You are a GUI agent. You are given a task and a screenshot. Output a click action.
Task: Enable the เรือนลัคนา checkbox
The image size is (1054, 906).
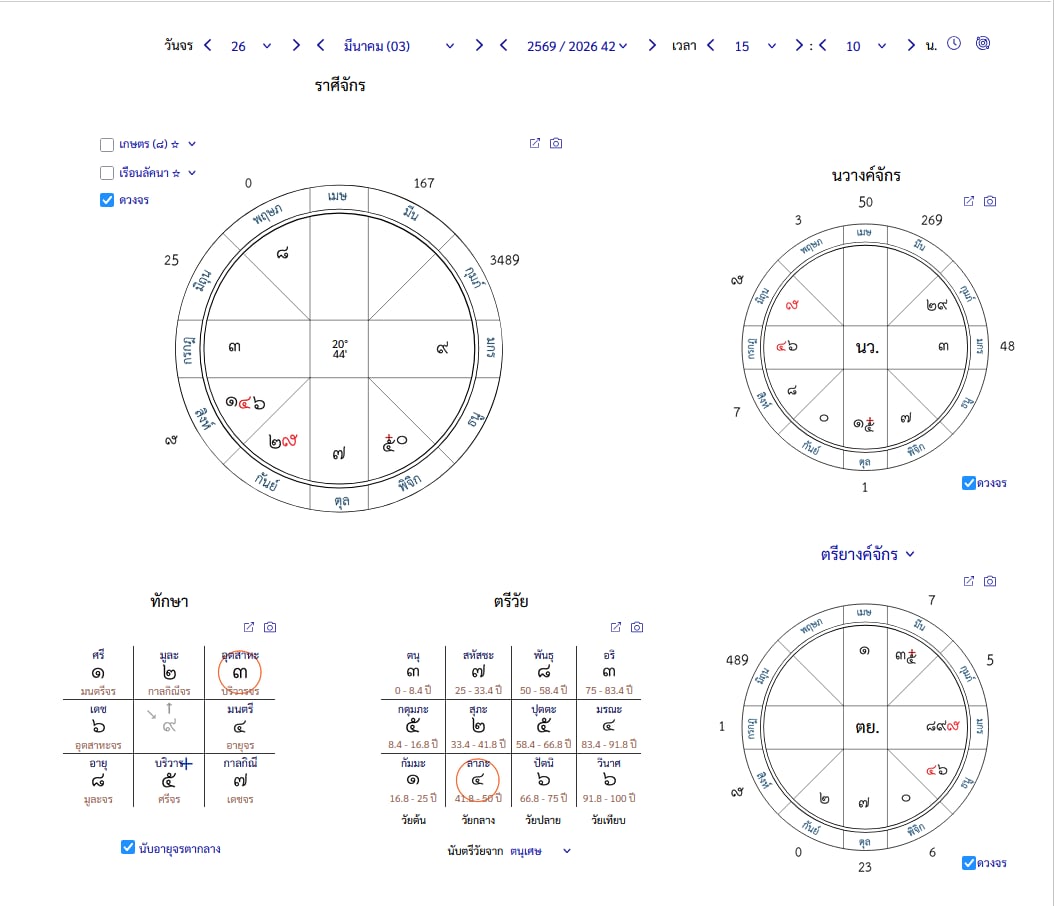[106, 173]
